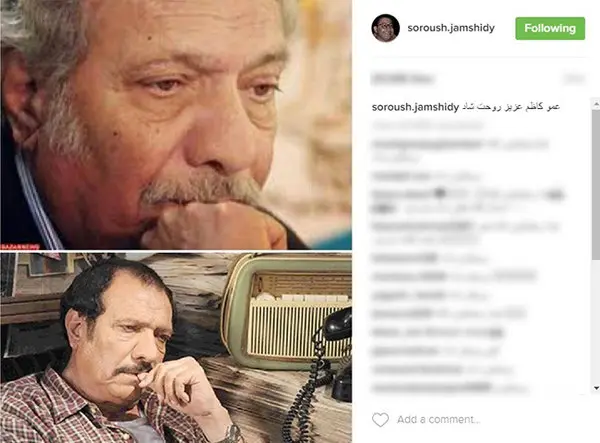Toggle the green Following button

point(550,28)
